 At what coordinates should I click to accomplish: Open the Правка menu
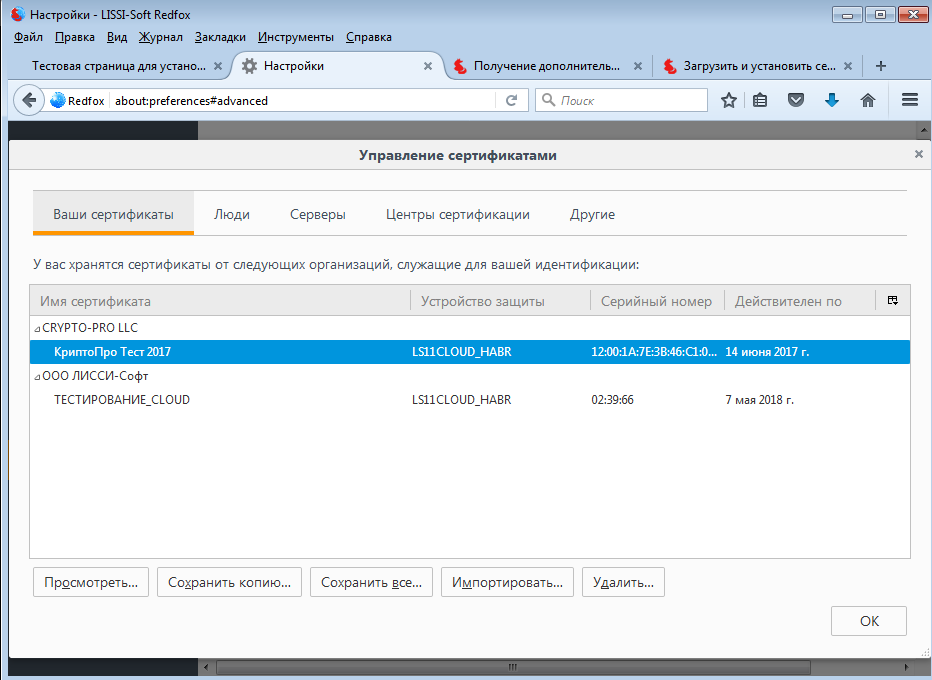pyautogui.click(x=74, y=37)
